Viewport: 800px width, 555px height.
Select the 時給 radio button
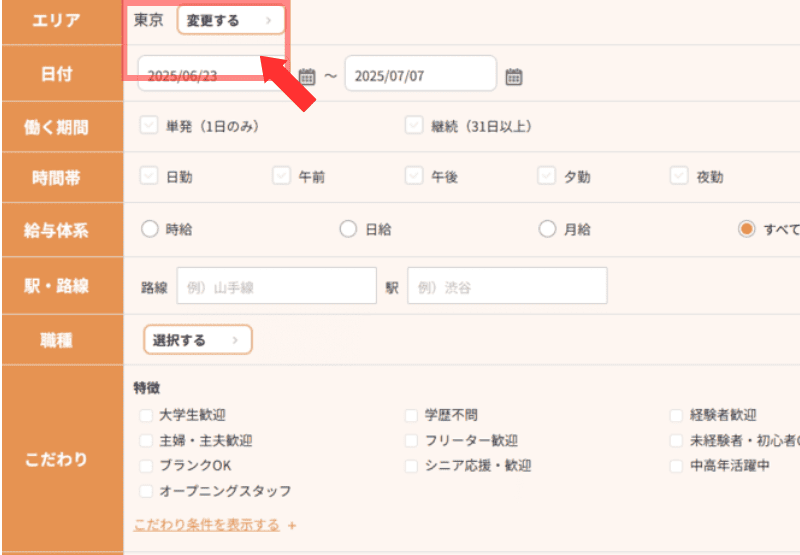tap(149, 229)
